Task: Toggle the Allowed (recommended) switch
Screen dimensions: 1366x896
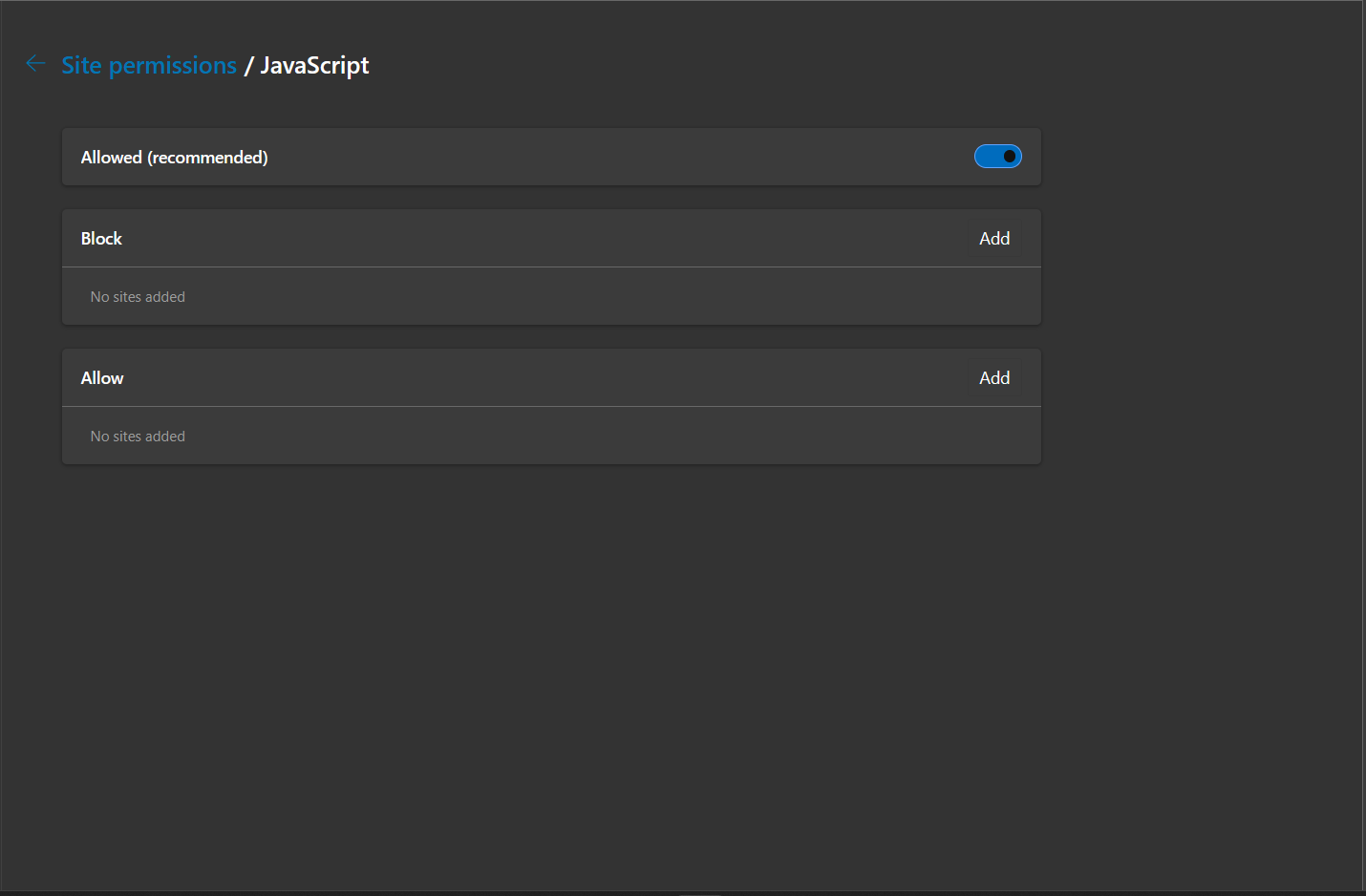Action: pos(997,157)
